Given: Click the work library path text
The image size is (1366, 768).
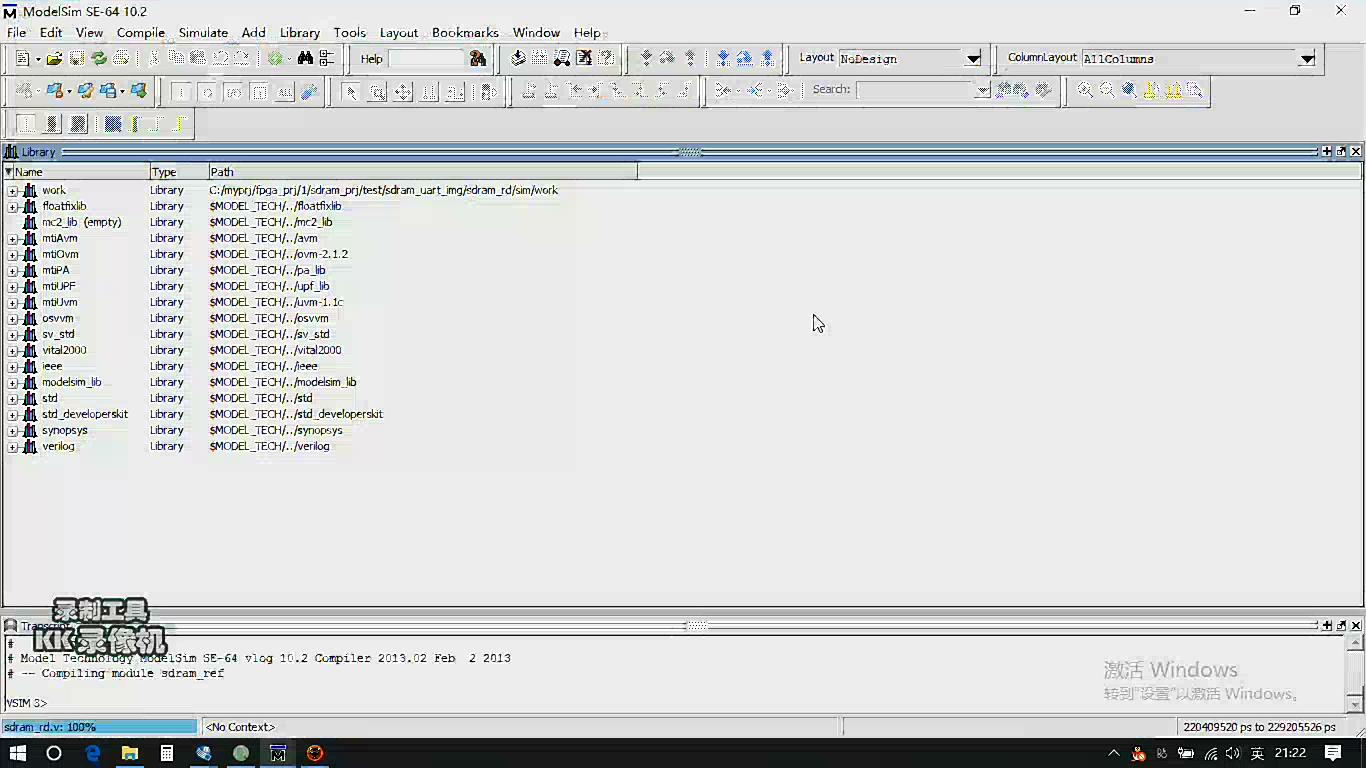Looking at the screenshot, I should pos(383,190).
